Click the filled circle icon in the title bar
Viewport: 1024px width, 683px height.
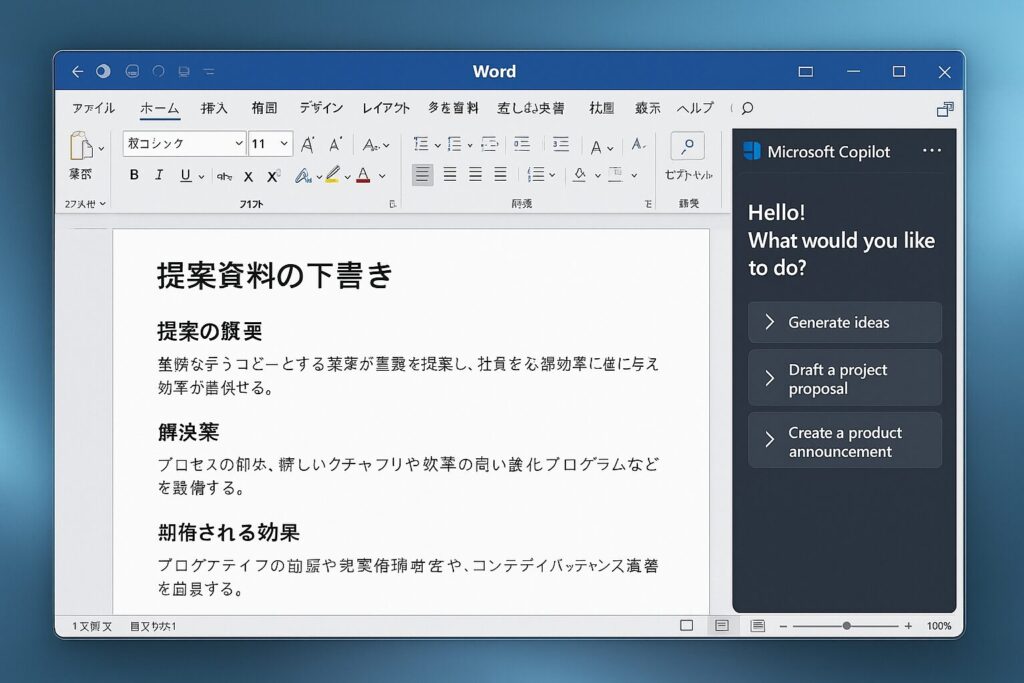coord(103,71)
